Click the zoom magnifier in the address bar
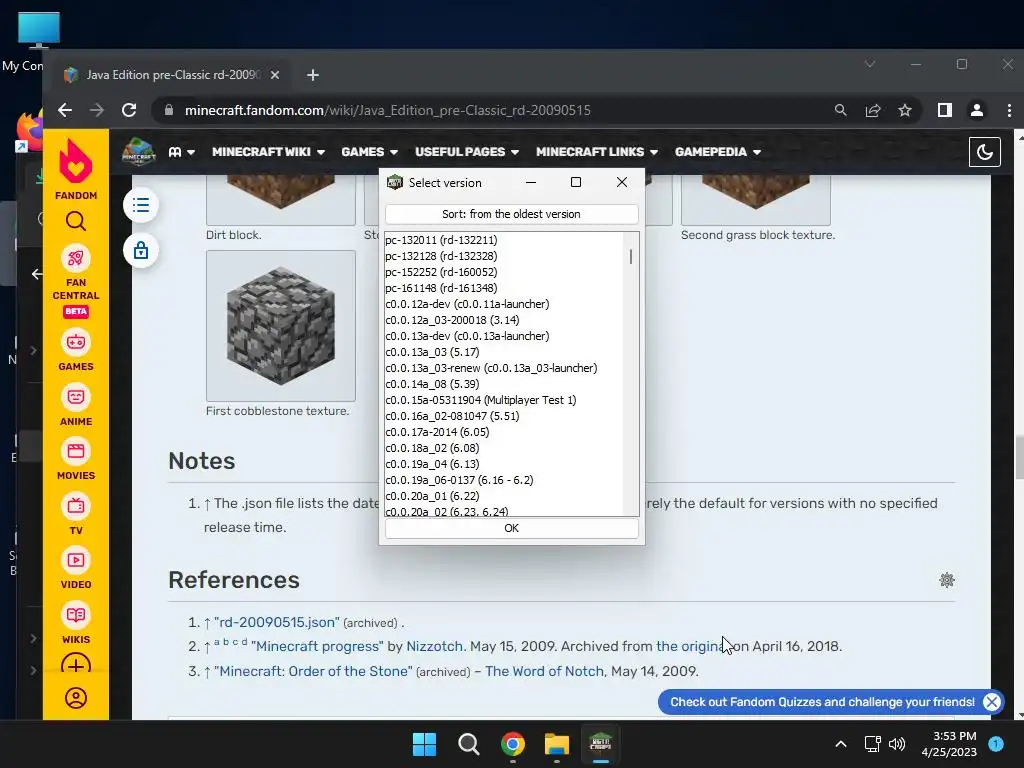Viewport: 1024px width, 768px height. point(840,110)
